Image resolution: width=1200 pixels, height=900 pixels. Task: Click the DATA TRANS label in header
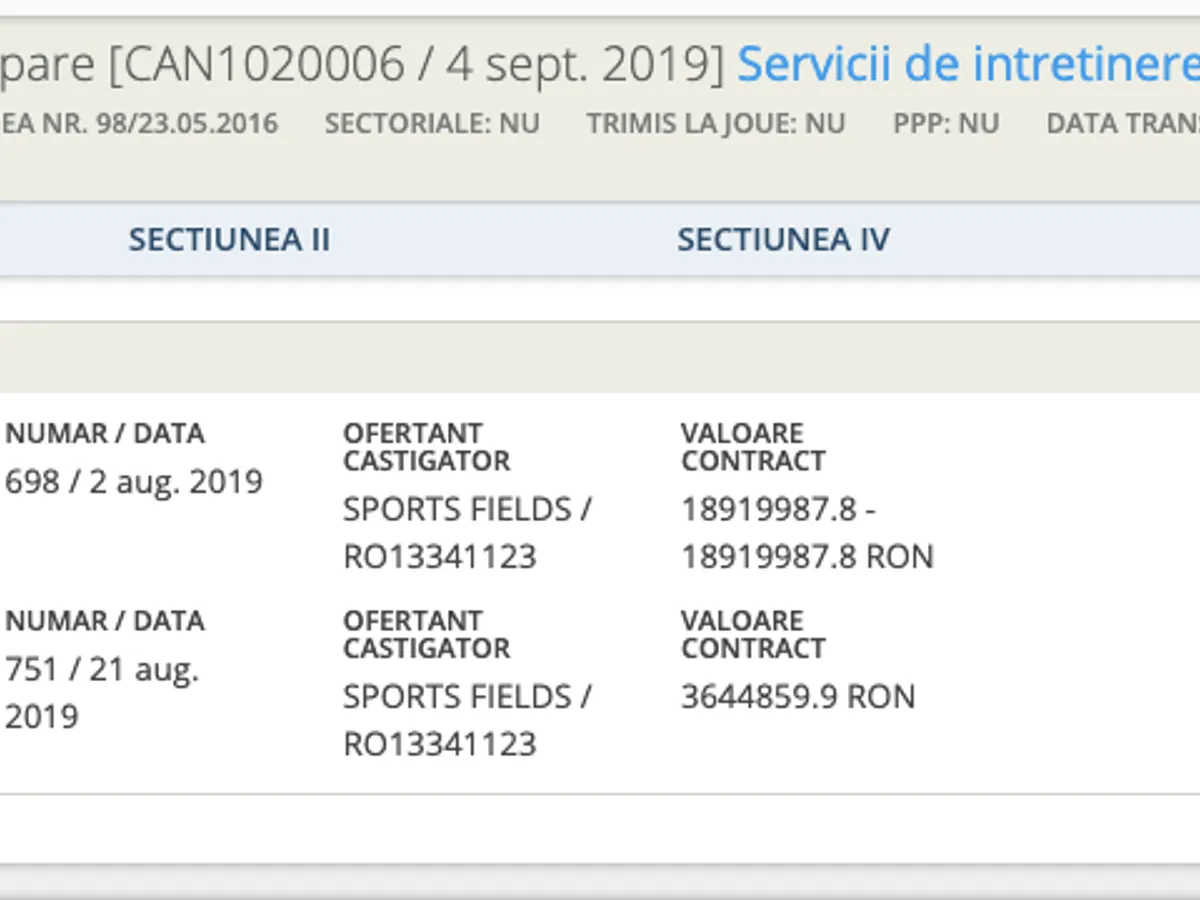(1122, 124)
